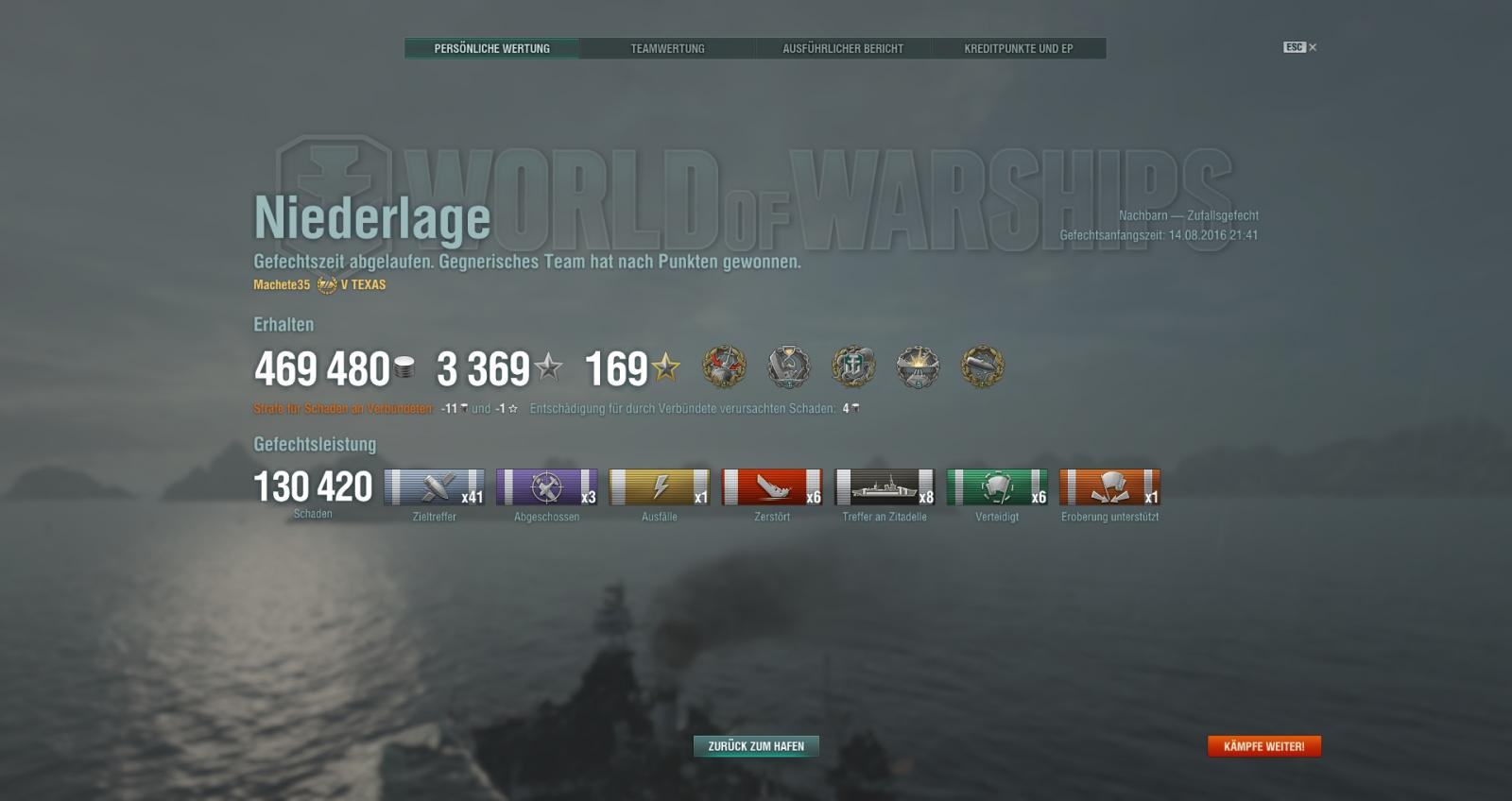Click the Kämpfe weiter! button
The image size is (1512, 801).
tap(1263, 746)
